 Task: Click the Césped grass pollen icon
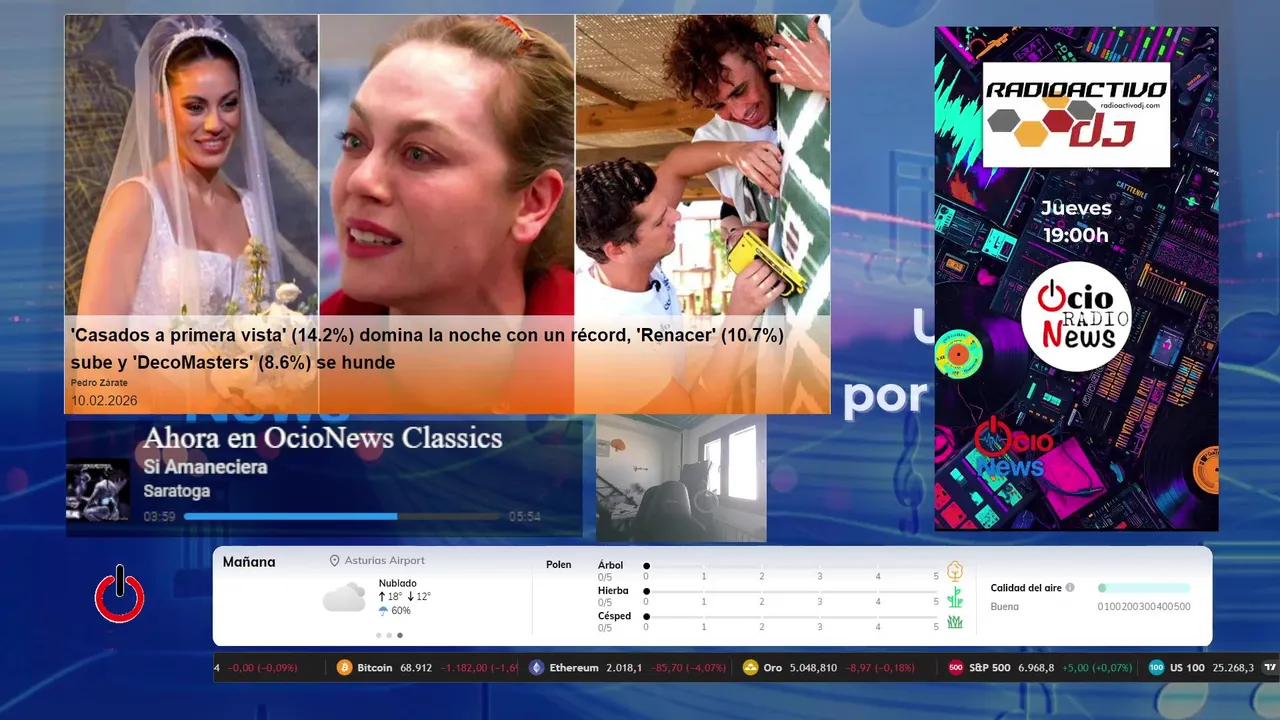[955, 622]
